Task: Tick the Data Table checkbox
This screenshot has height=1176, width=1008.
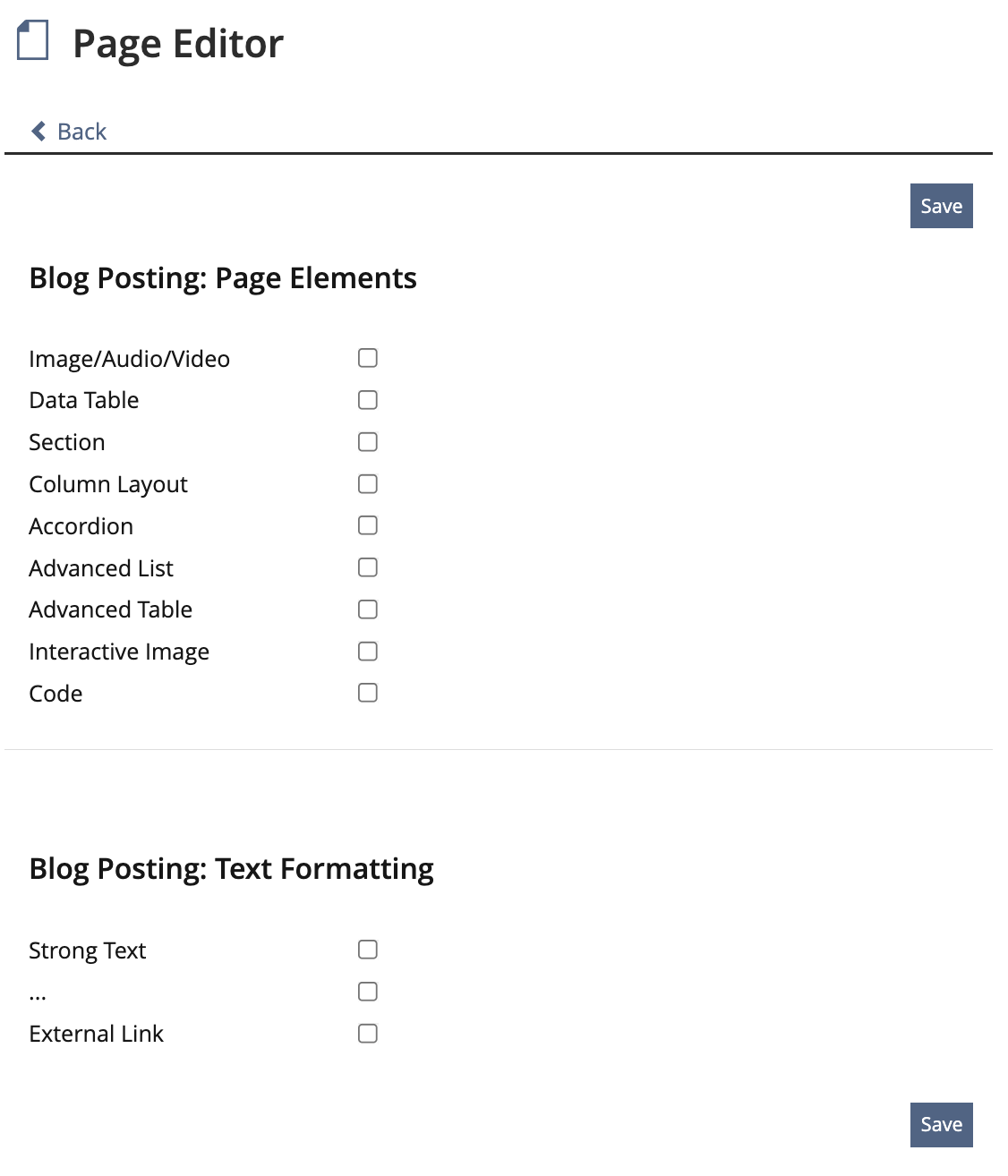Action: (368, 400)
